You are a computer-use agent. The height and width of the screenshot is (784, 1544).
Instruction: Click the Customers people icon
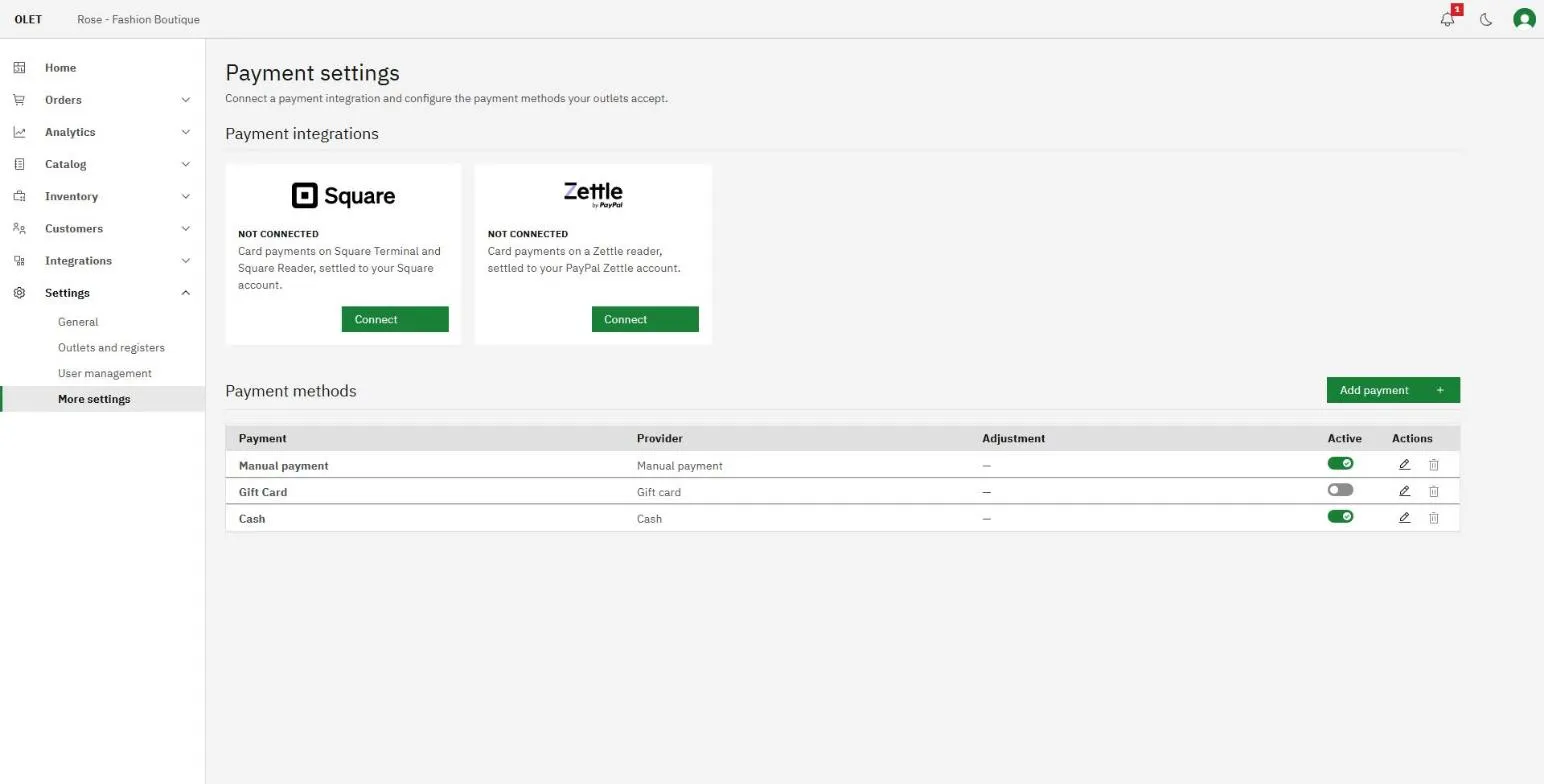pos(19,228)
